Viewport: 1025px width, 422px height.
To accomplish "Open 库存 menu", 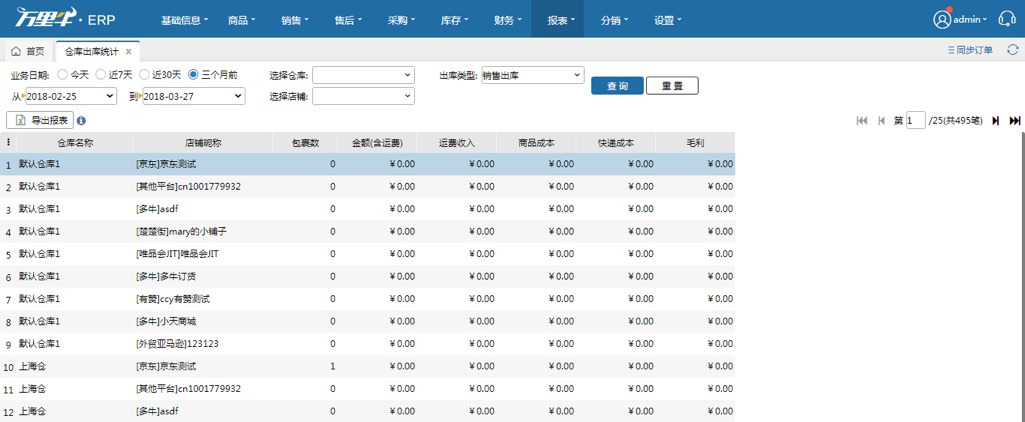I will [455, 20].
